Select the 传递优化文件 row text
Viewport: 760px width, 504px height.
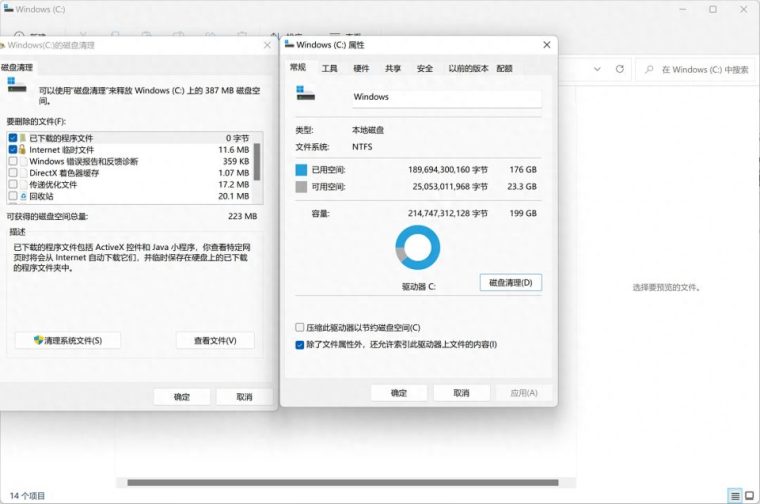[53, 185]
